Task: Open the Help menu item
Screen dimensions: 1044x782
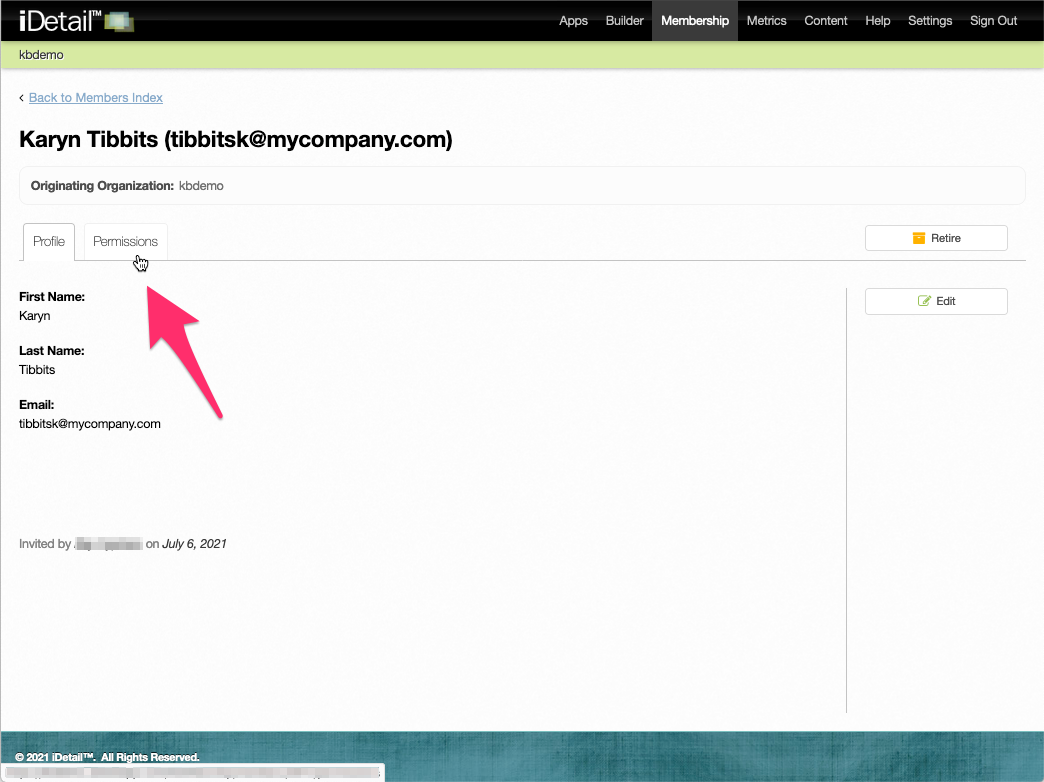Action: pyautogui.click(x=878, y=21)
